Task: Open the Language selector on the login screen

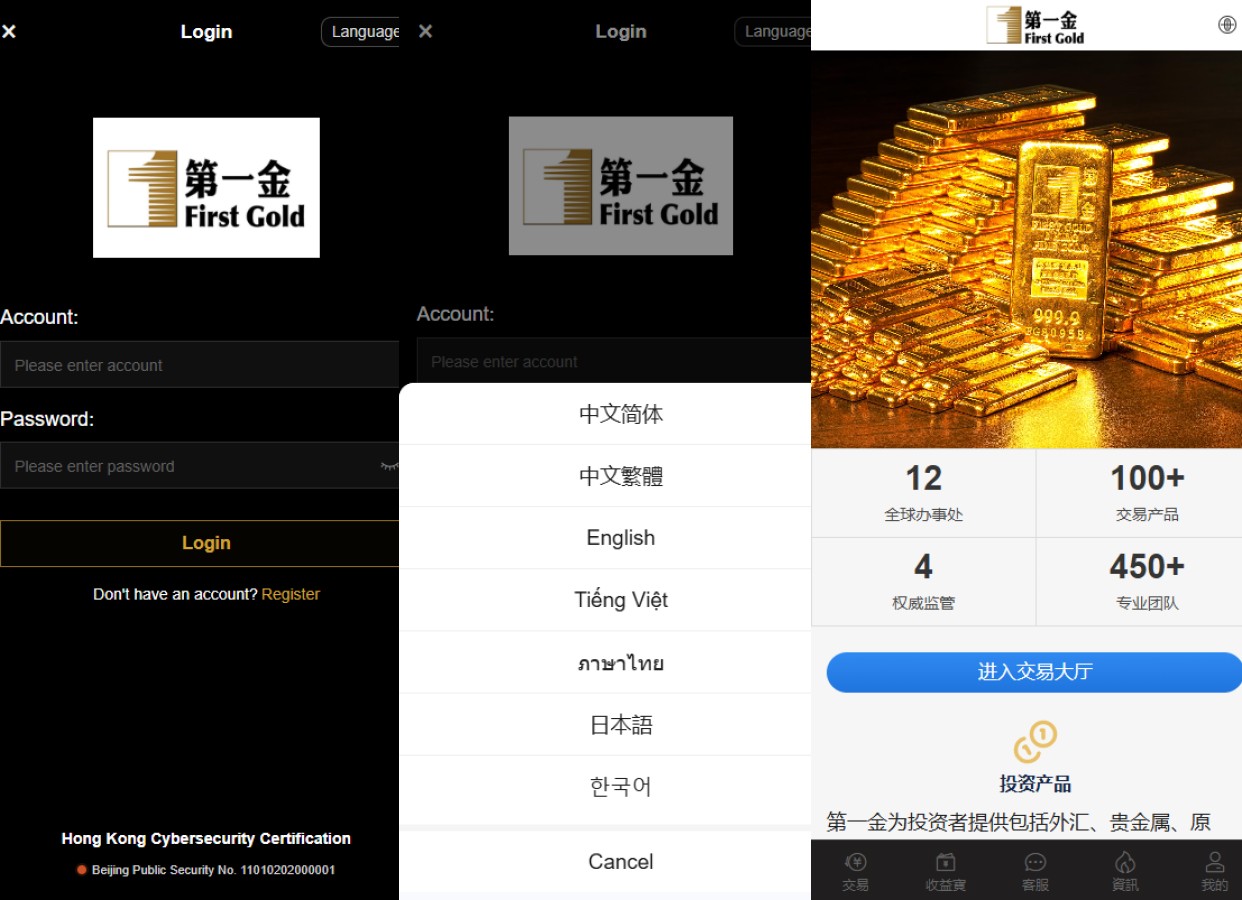Action: click(x=361, y=32)
